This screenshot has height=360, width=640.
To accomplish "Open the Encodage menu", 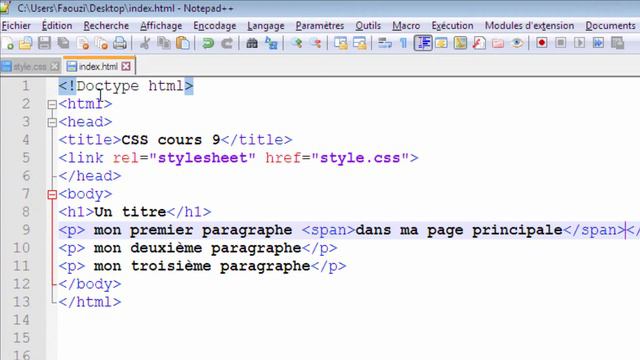I will point(215,26).
